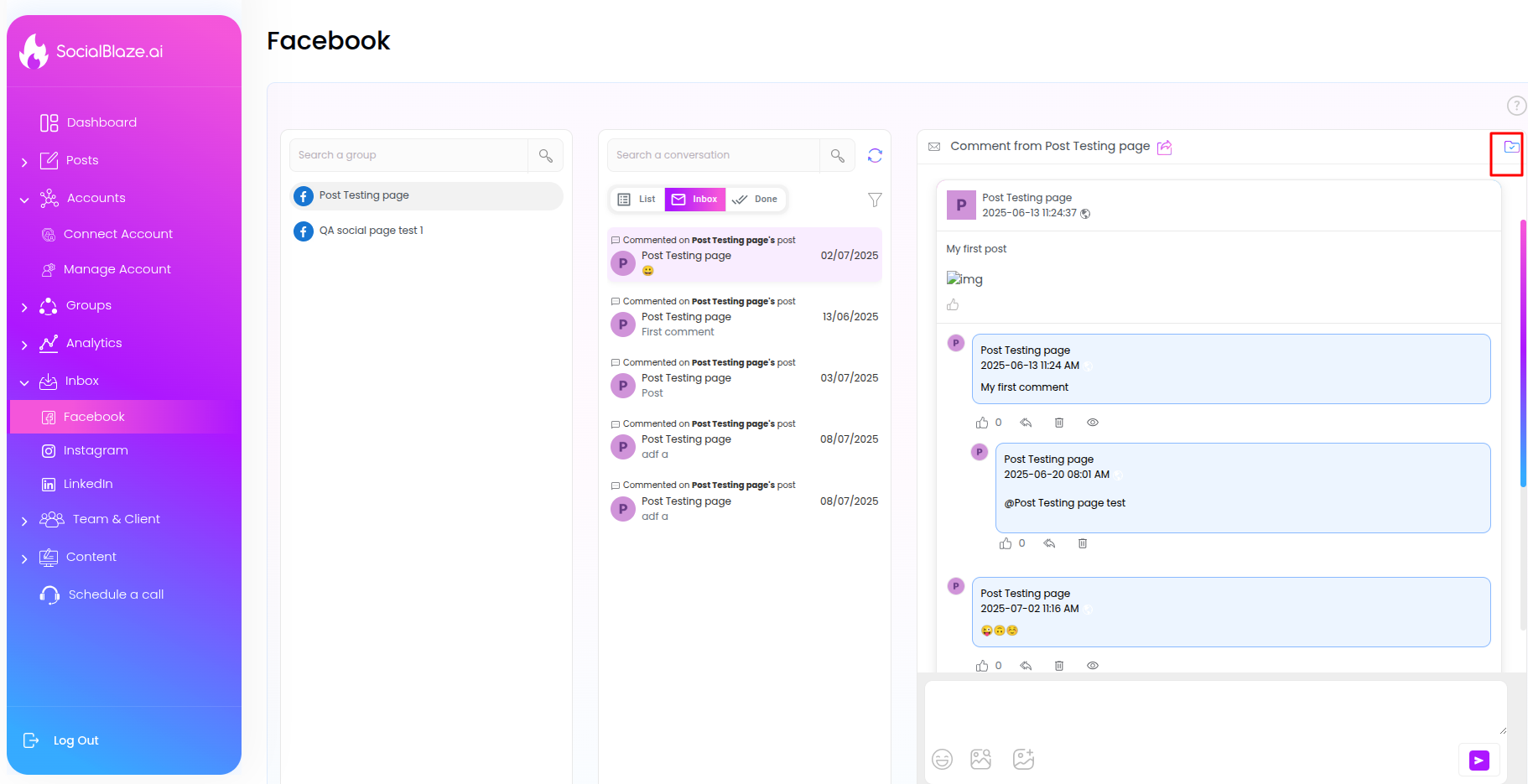Delete the My first comment comment
1528x784 pixels.
1059,423
